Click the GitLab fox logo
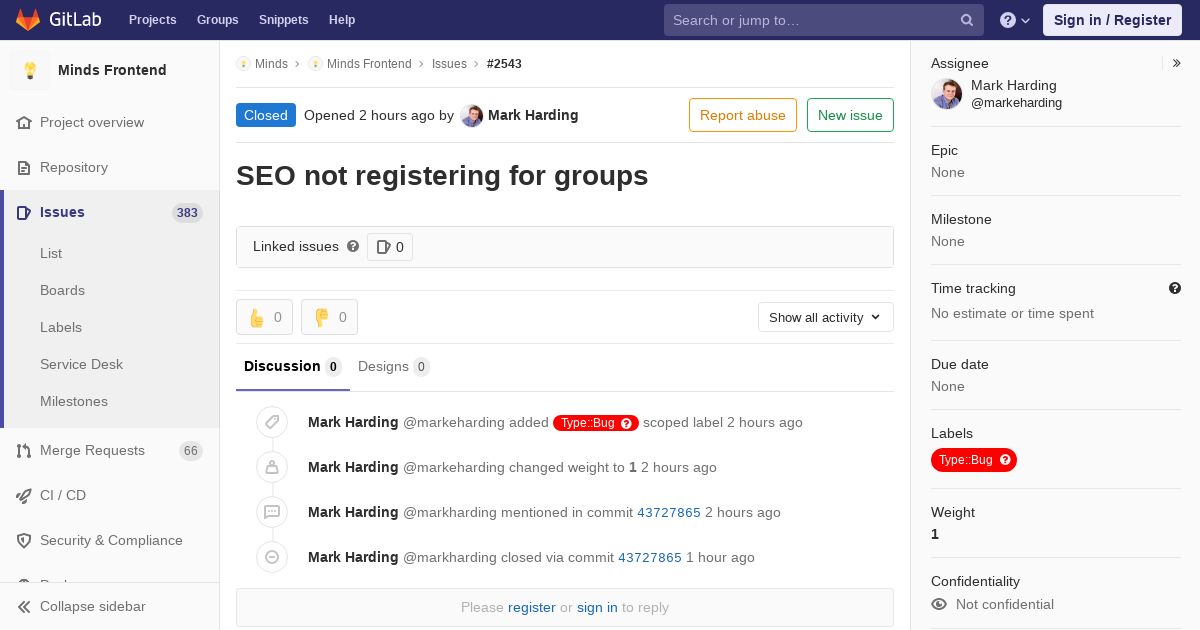The width and height of the screenshot is (1200, 630). (28, 19)
